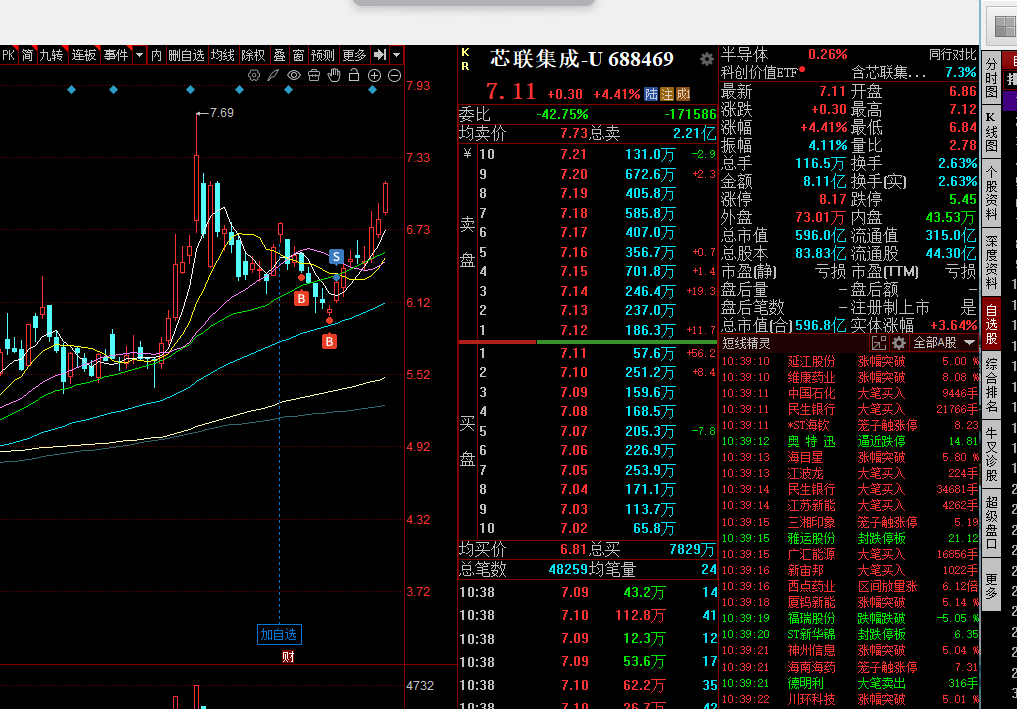Toggle 除权 adjustment mode
This screenshot has width=1017, height=709.
click(x=253, y=55)
